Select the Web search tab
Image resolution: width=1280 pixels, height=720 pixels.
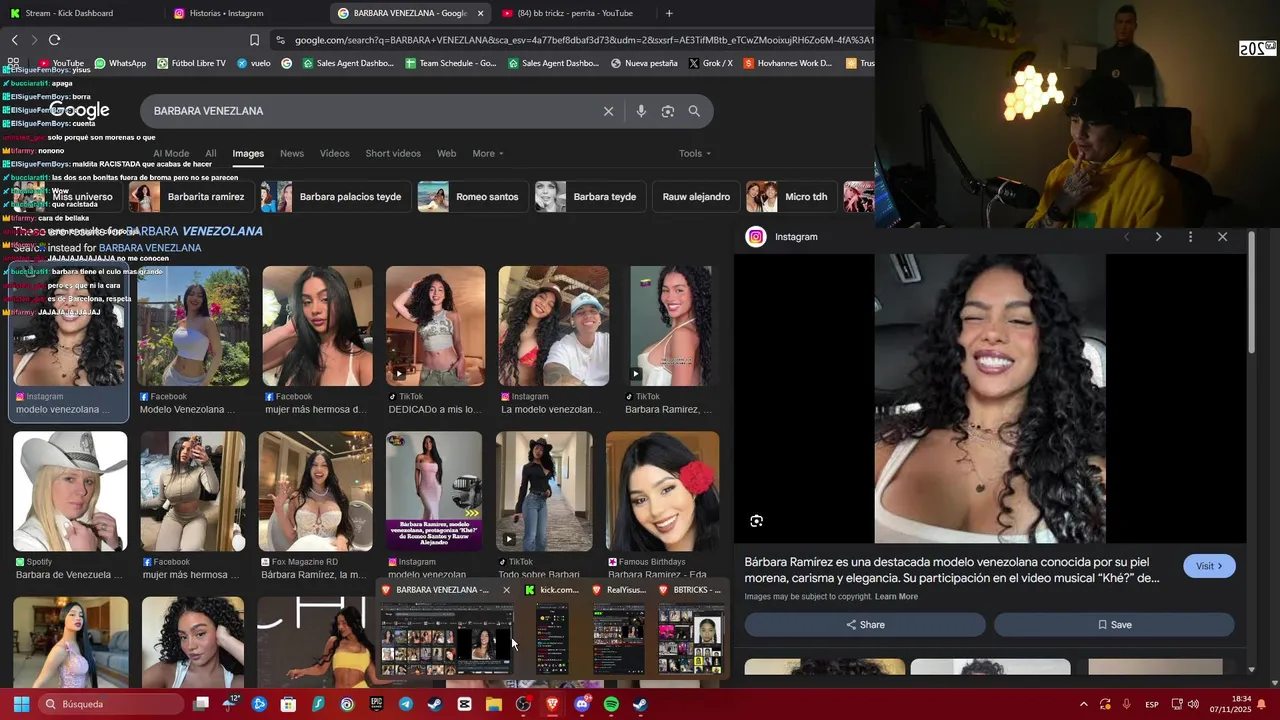click(447, 153)
